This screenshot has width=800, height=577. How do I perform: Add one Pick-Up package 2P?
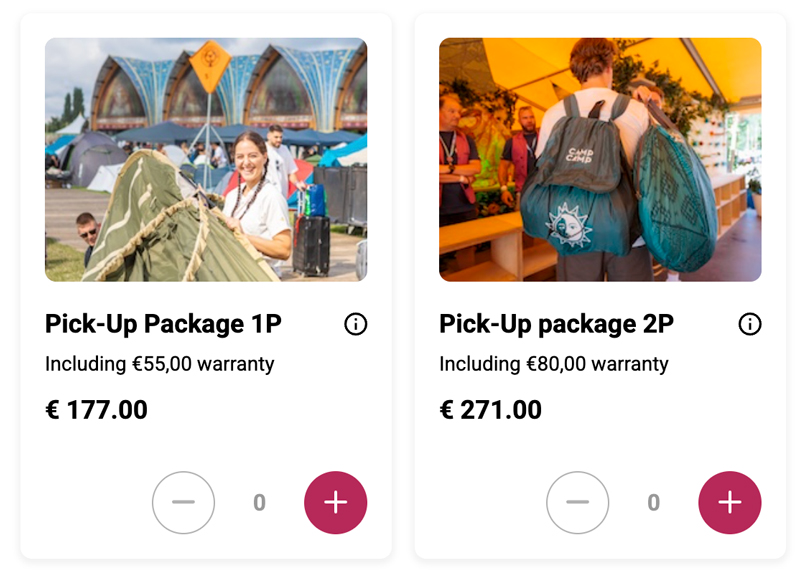(x=729, y=502)
